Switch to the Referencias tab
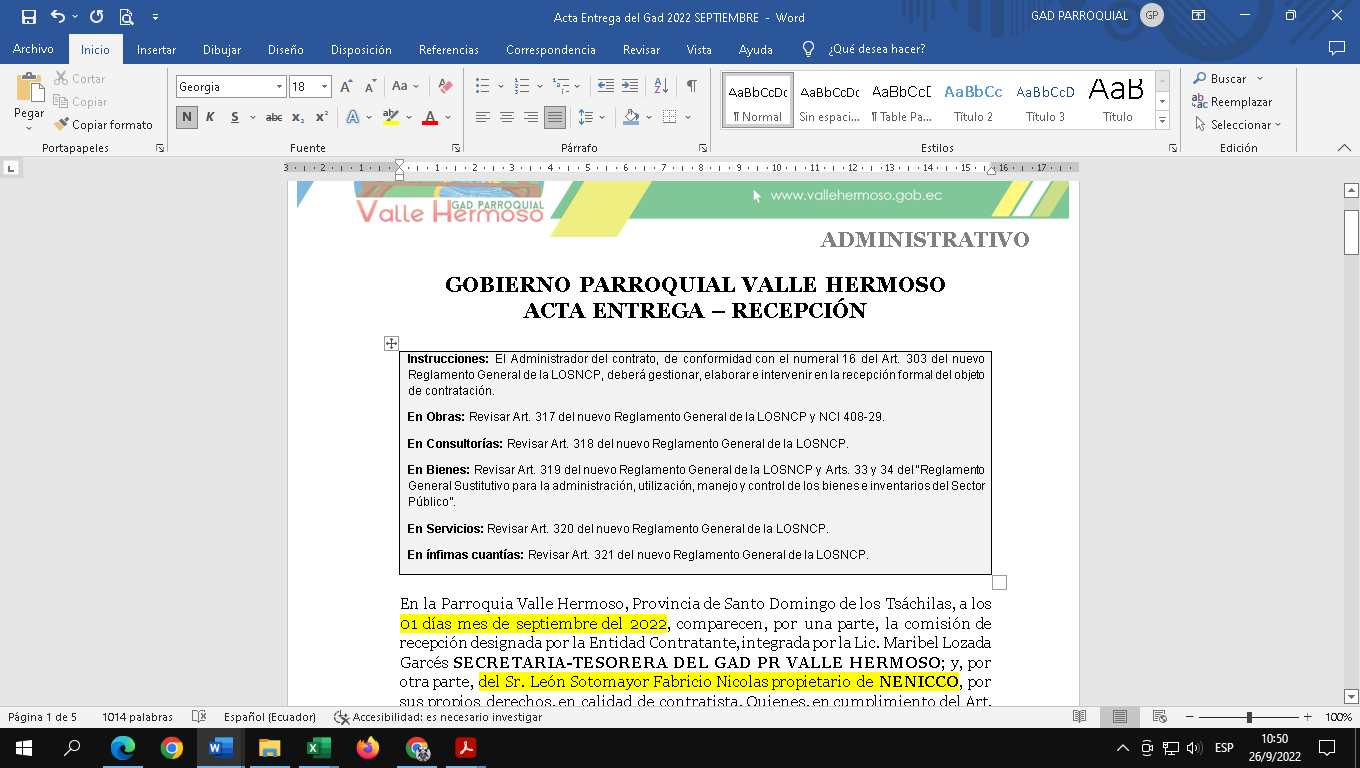Viewport: 1360px width, 768px height. (x=448, y=49)
